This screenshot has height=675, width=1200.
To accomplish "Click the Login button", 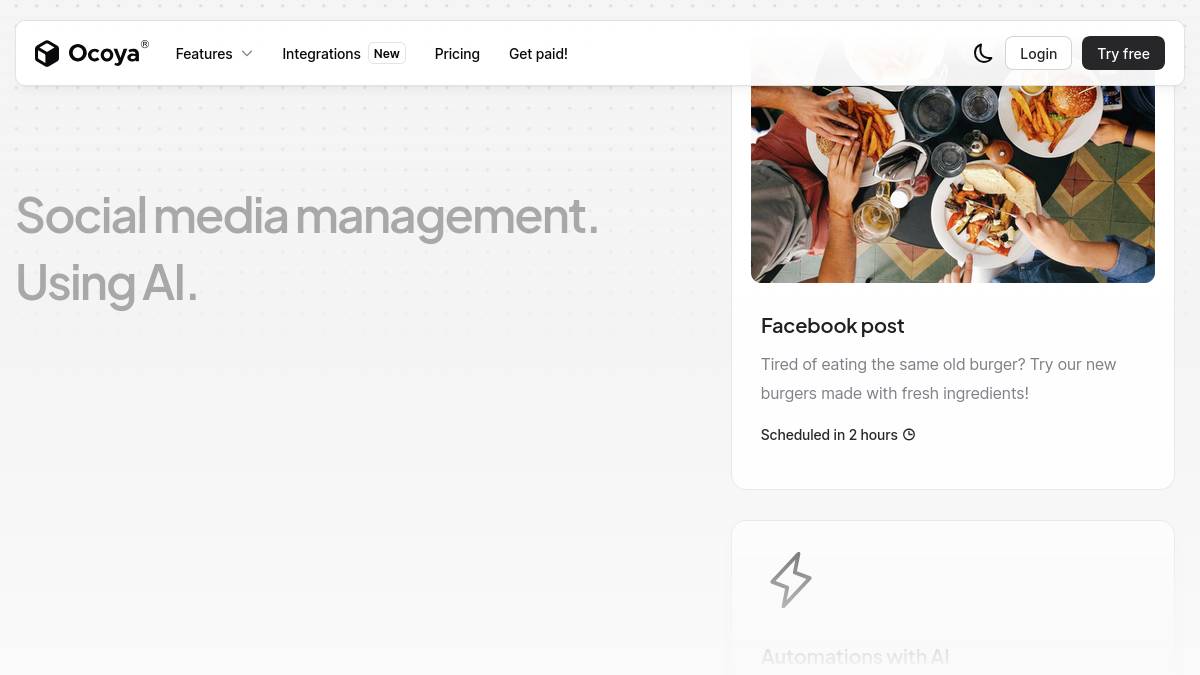I will tap(1038, 54).
